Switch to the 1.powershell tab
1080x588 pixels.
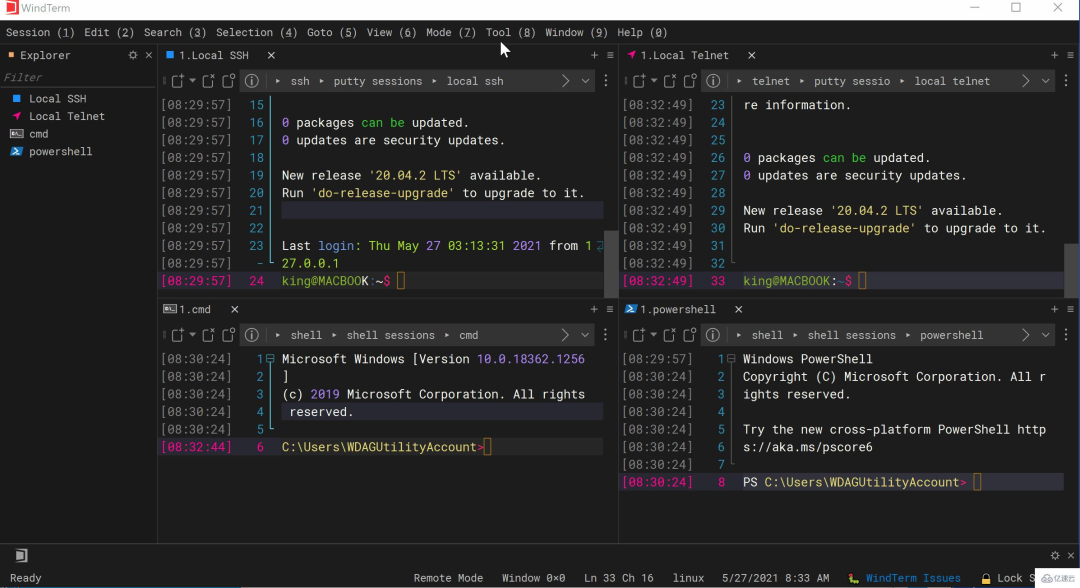pyautogui.click(x=678, y=310)
